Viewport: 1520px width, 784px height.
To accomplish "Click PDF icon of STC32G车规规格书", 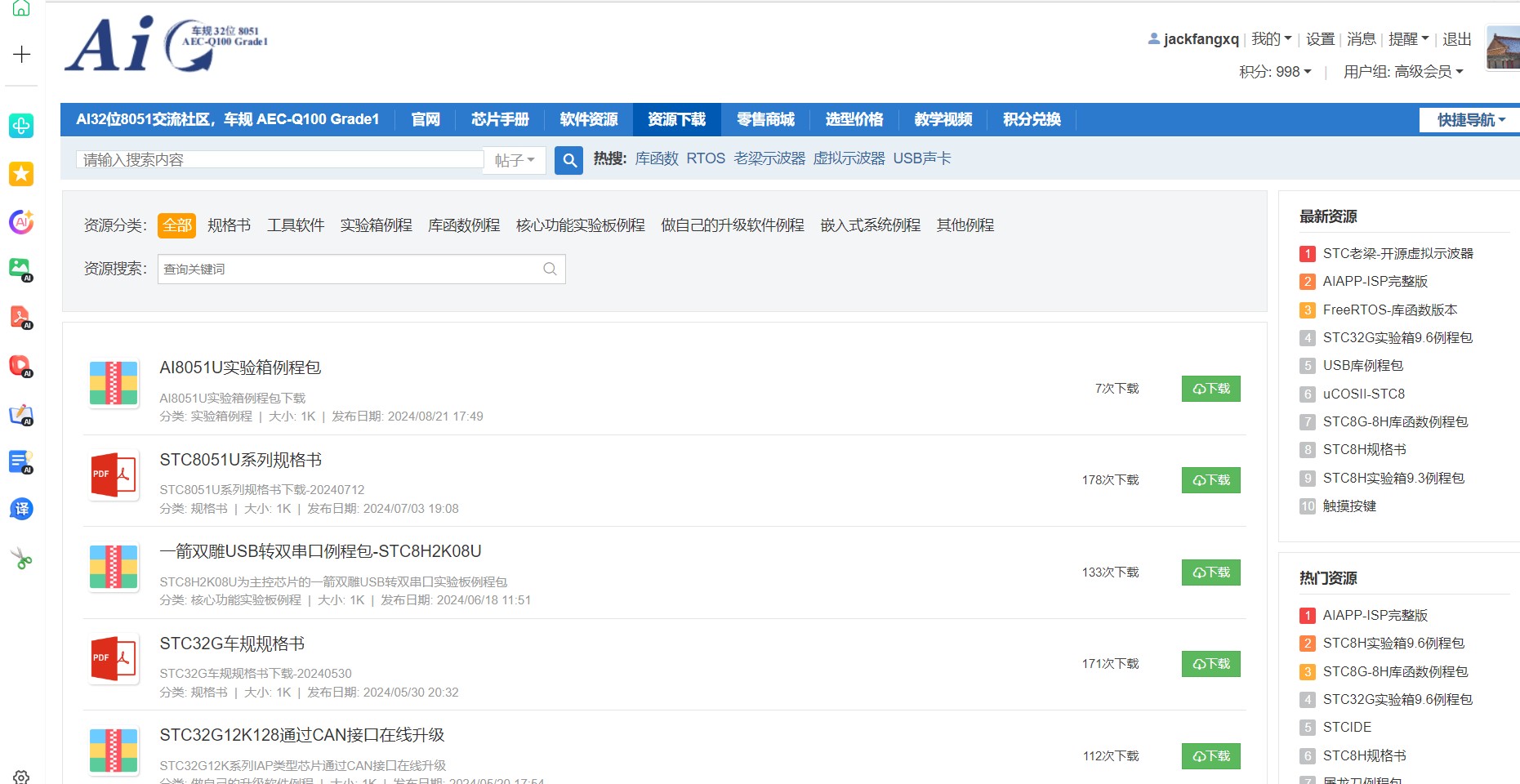I will point(114,659).
